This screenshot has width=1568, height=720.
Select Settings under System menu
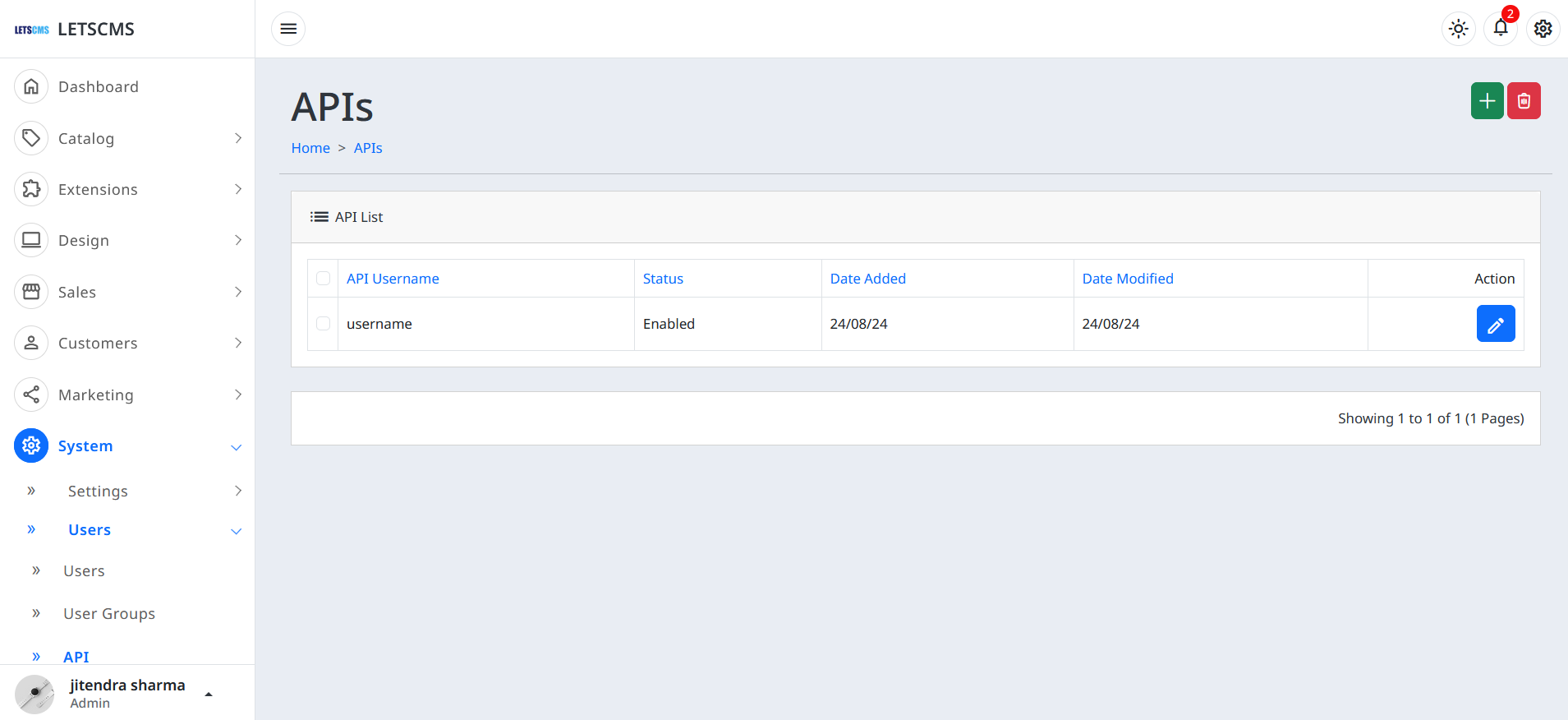click(x=98, y=492)
